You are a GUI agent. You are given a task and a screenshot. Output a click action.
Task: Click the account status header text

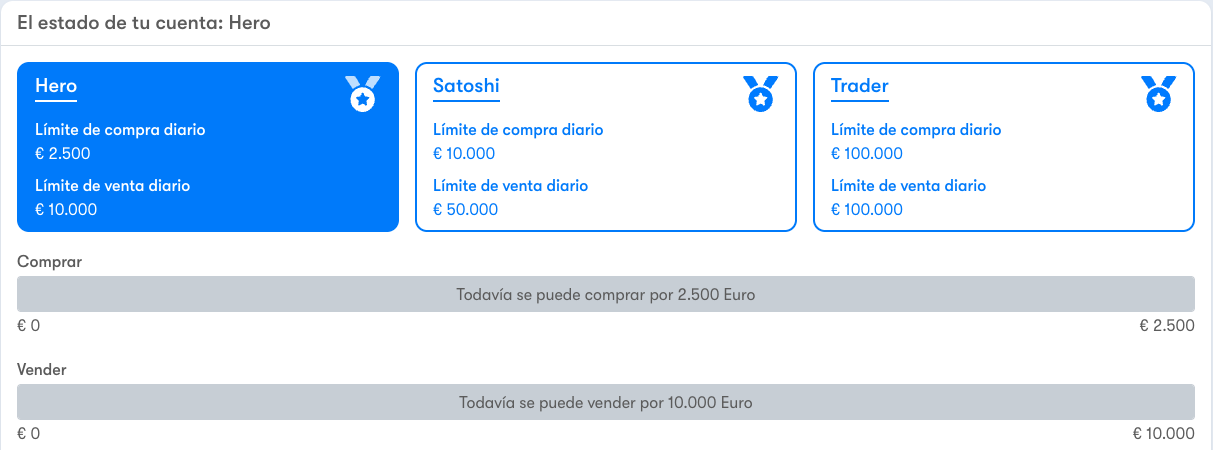[144, 22]
